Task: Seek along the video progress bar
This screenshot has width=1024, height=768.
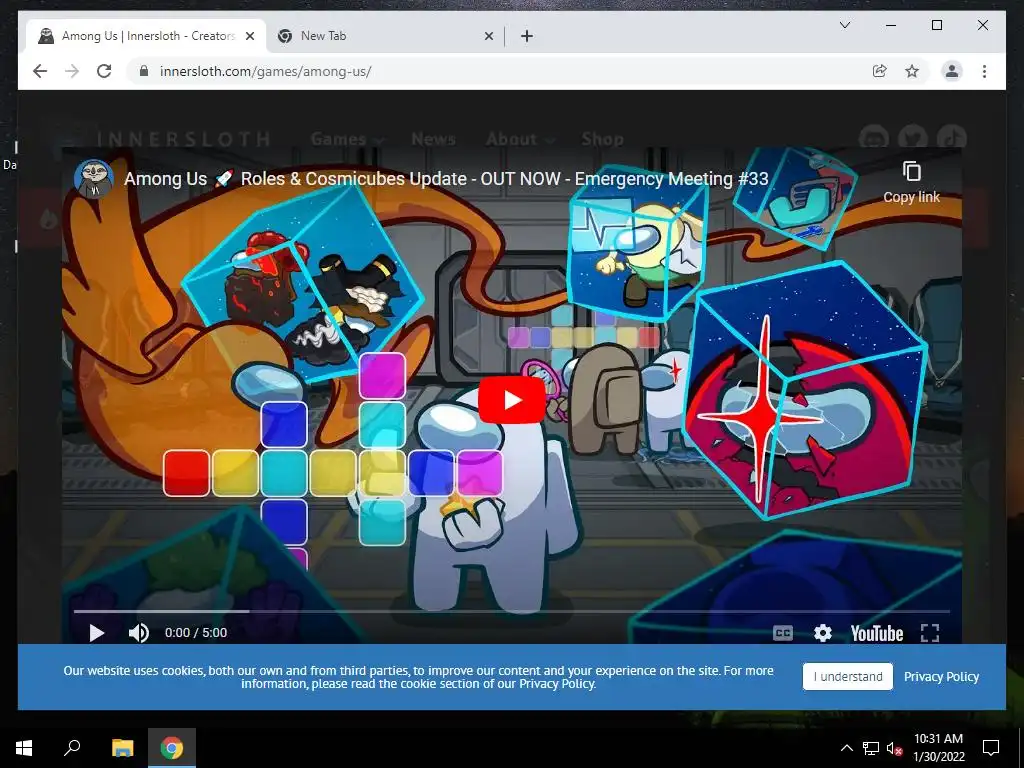Action: click(x=512, y=611)
